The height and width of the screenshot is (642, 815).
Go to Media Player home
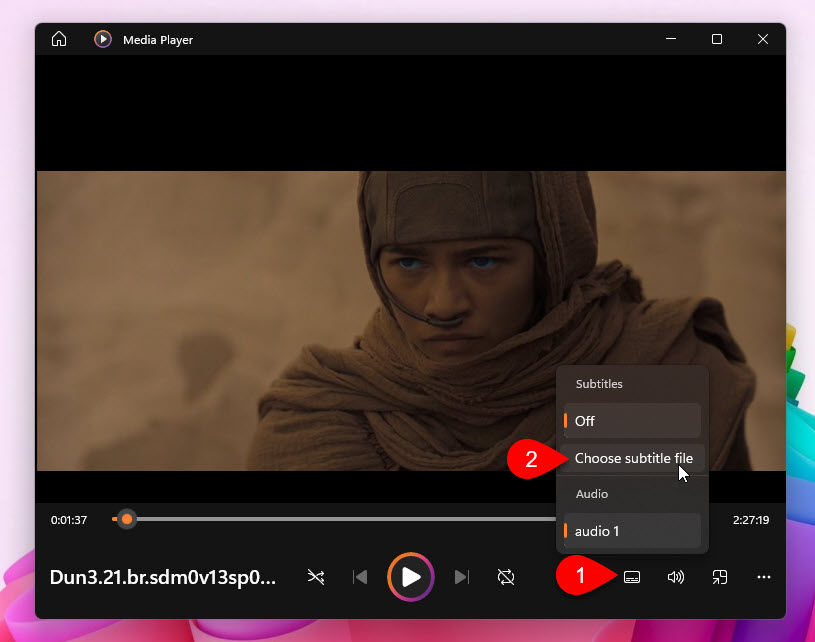(59, 39)
